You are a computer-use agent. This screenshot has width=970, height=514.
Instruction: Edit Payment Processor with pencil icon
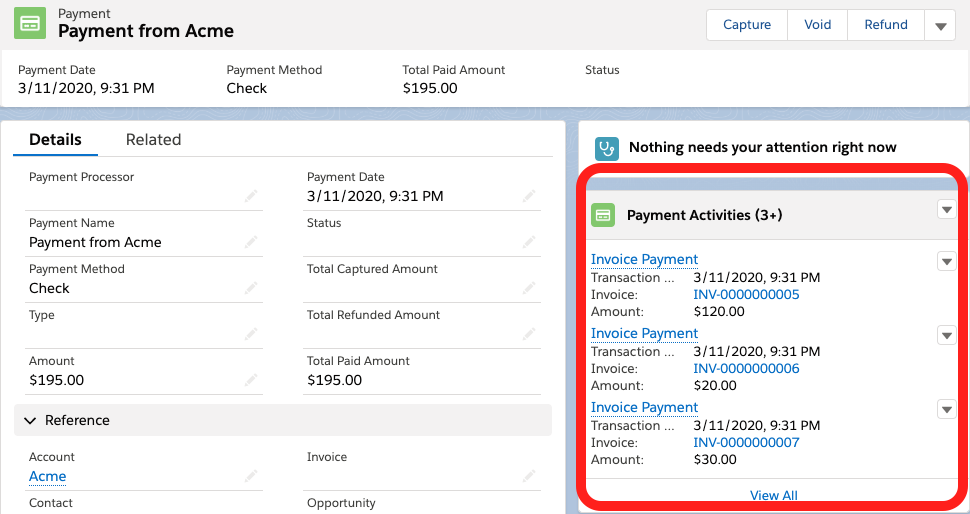(x=250, y=196)
